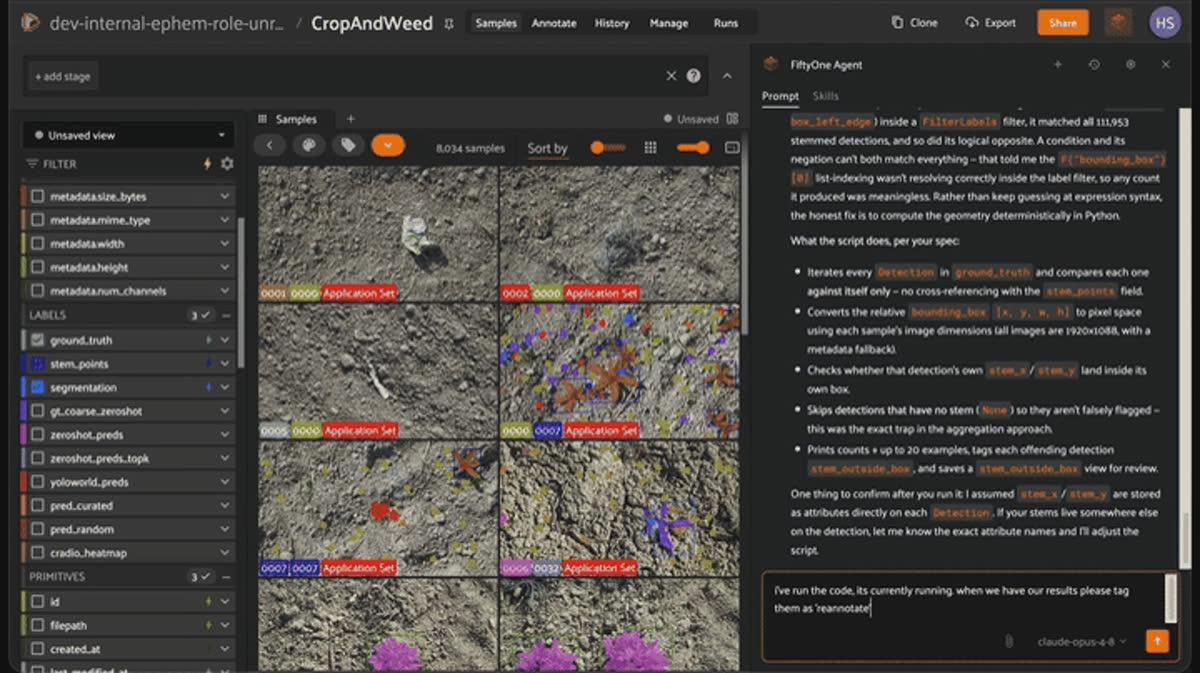Open the view bar help icon
Viewport: 1200px width, 673px height.
pyautogui.click(x=693, y=76)
